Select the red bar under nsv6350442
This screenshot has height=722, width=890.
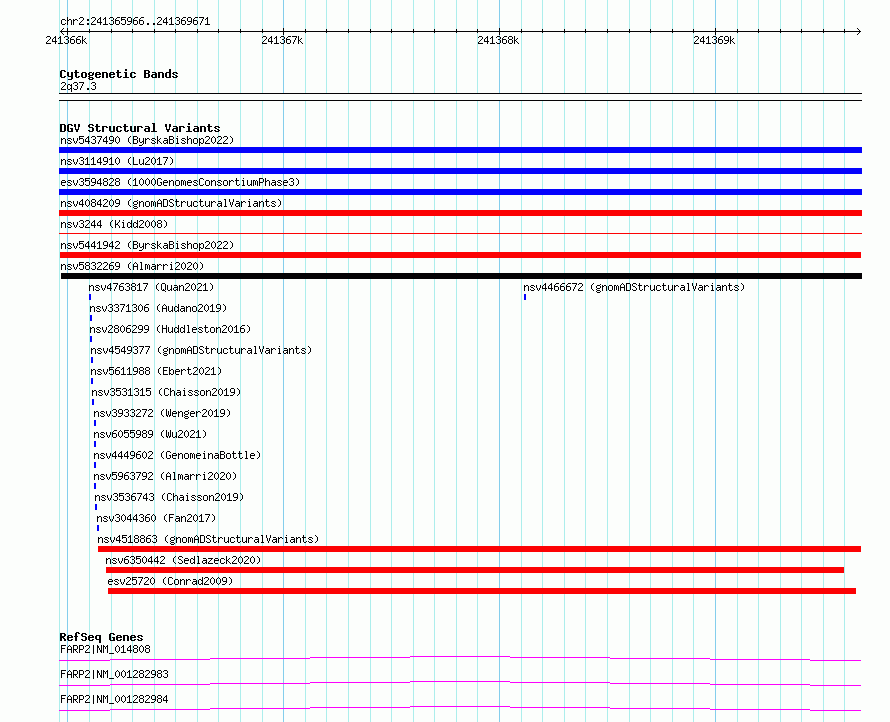[475, 570]
